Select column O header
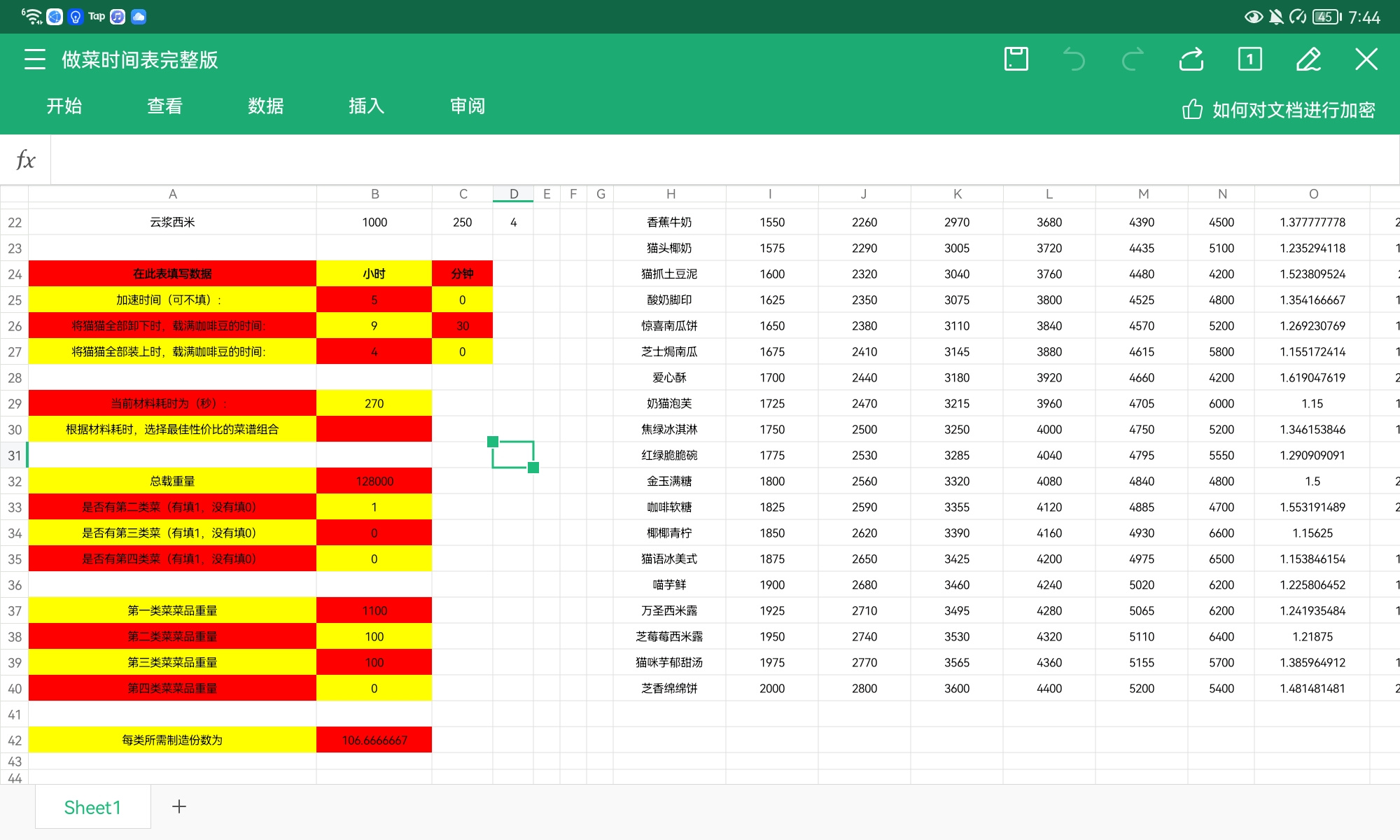The height and width of the screenshot is (840, 1400). pos(1312,194)
